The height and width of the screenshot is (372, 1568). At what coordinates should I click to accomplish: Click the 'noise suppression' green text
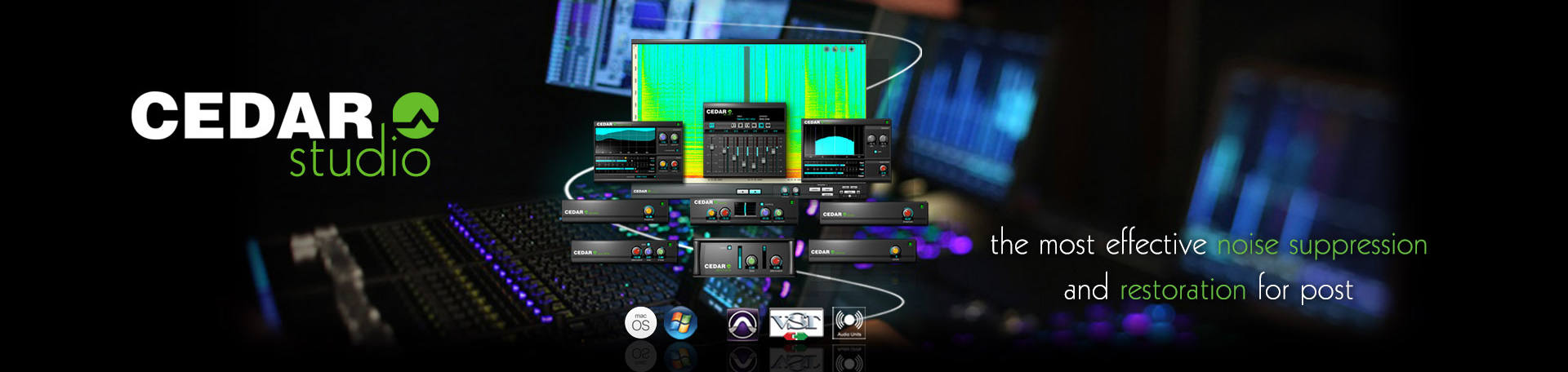click(1322, 245)
